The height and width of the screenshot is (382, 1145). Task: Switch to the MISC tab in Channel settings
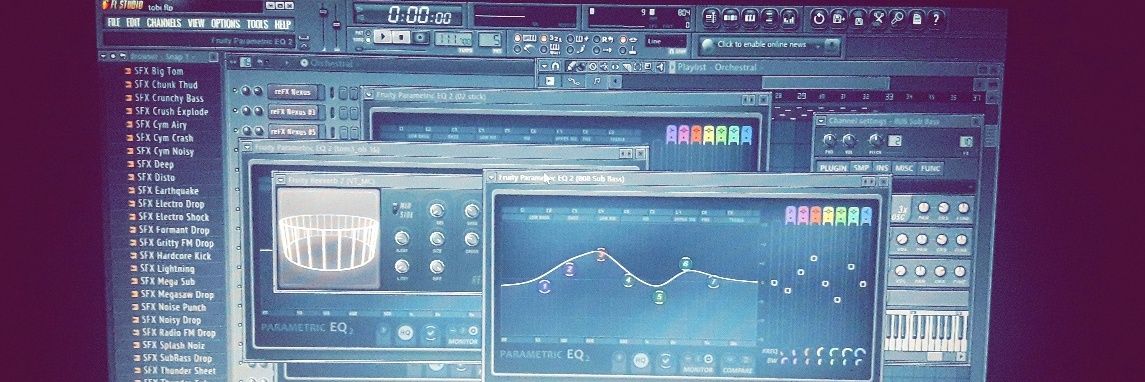[x=904, y=168]
